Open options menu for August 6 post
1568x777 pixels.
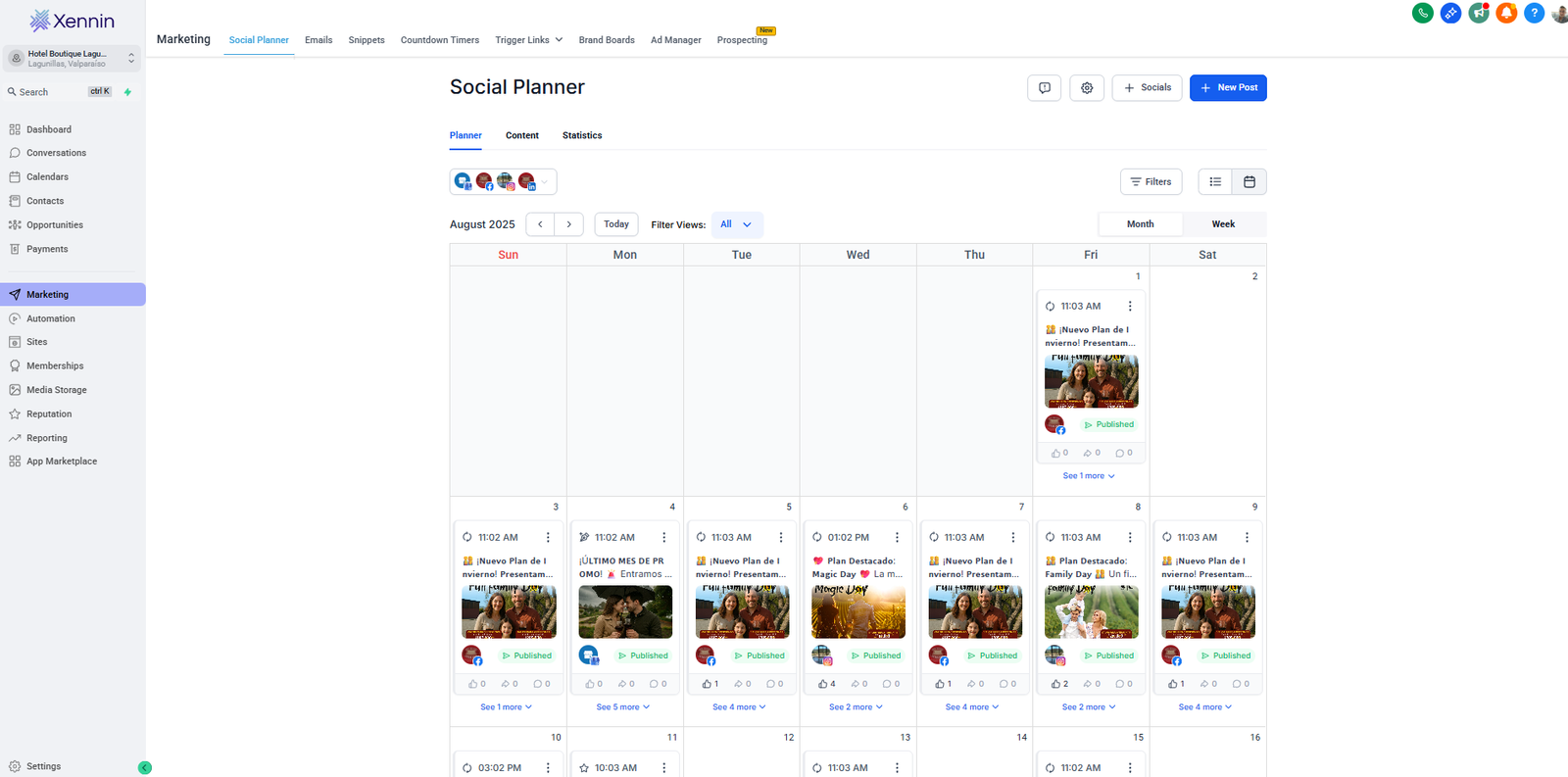click(897, 537)
